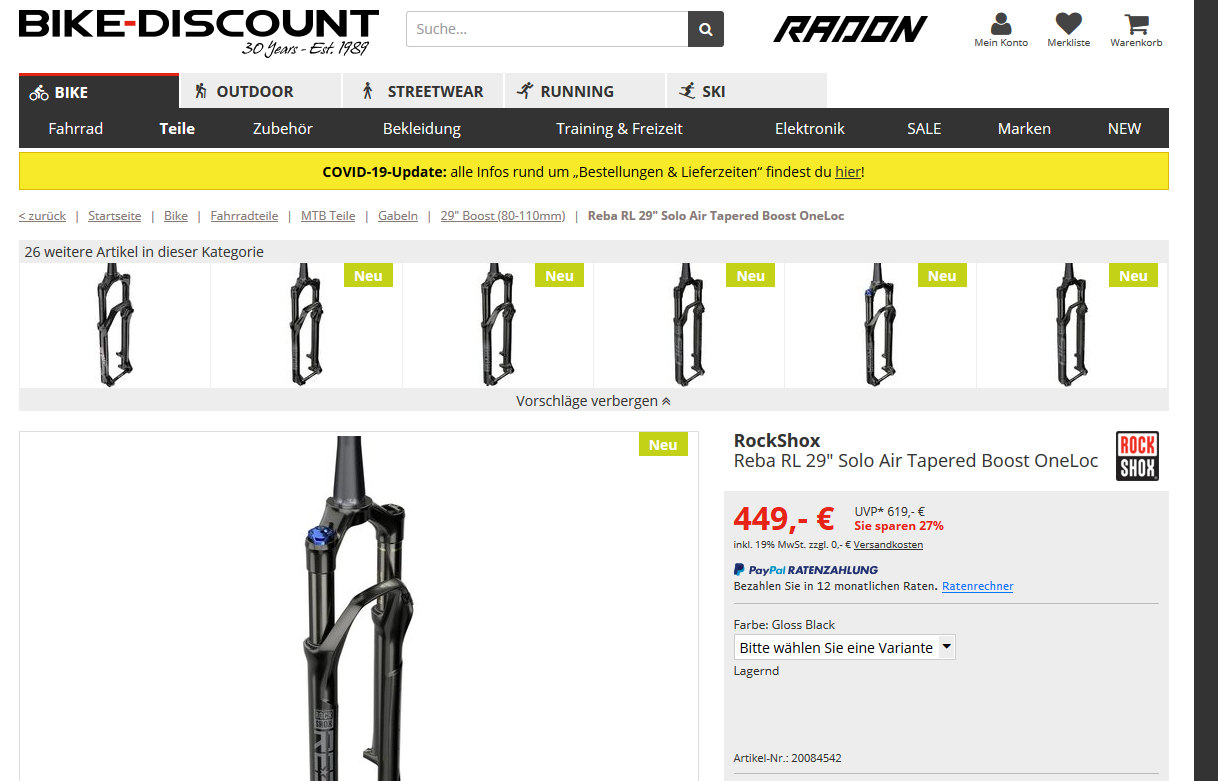Click the Versandkosten link

(x=888, y=545)
